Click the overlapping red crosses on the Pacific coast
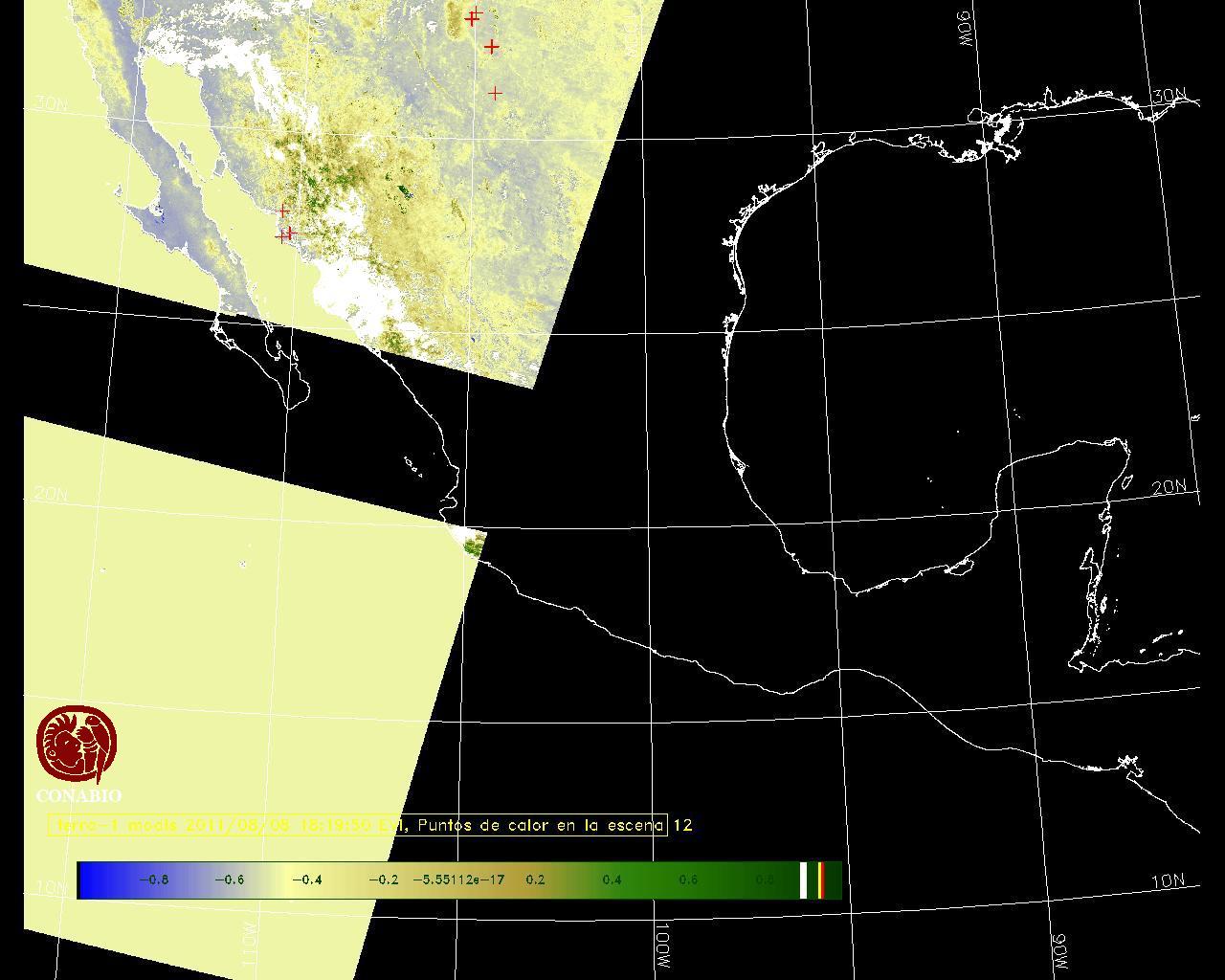 pyautogui.click(x=286, y=234)
